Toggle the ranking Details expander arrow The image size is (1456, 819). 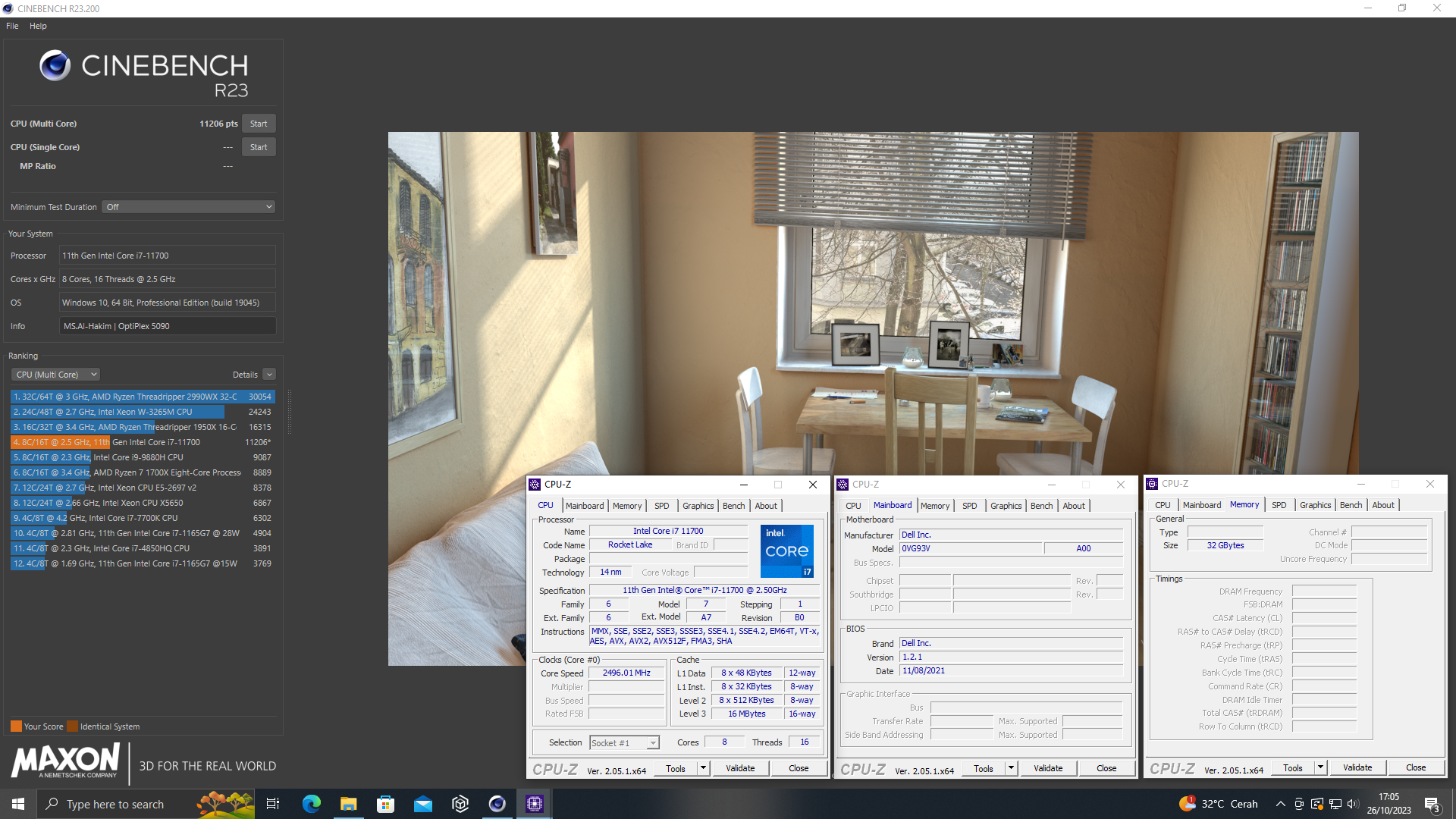(x=269, y=375)
